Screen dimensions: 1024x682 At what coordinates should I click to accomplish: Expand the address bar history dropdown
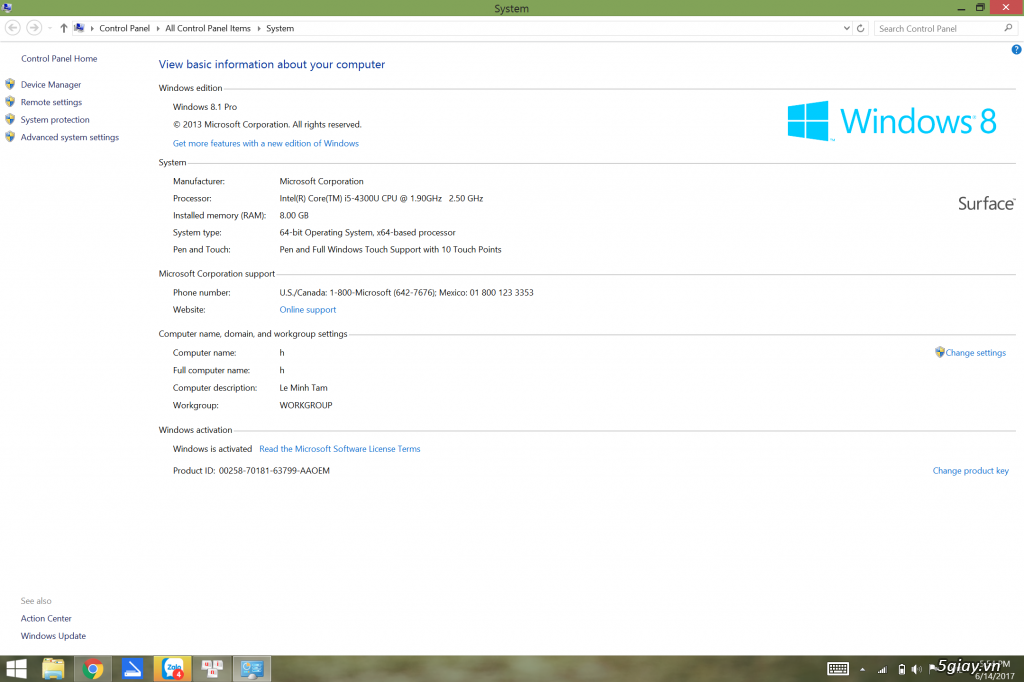846,28
